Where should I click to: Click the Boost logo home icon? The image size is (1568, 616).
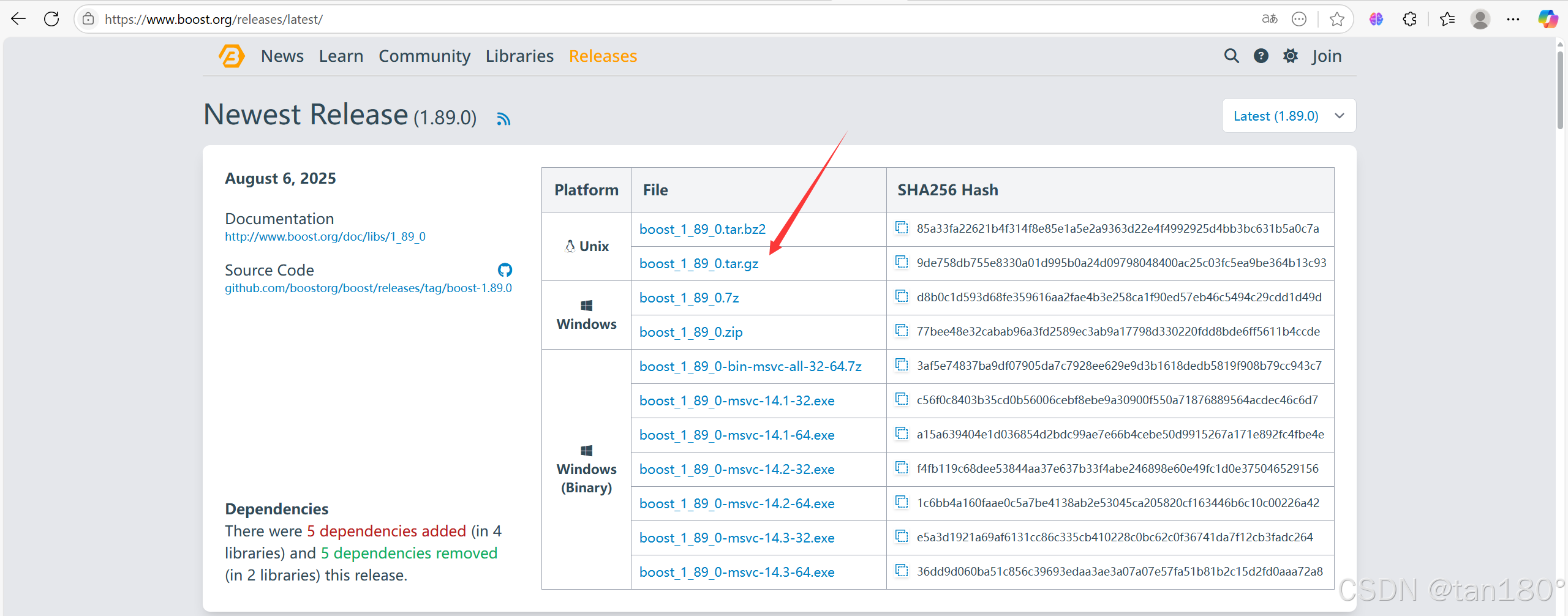click(x=232, y=56)
